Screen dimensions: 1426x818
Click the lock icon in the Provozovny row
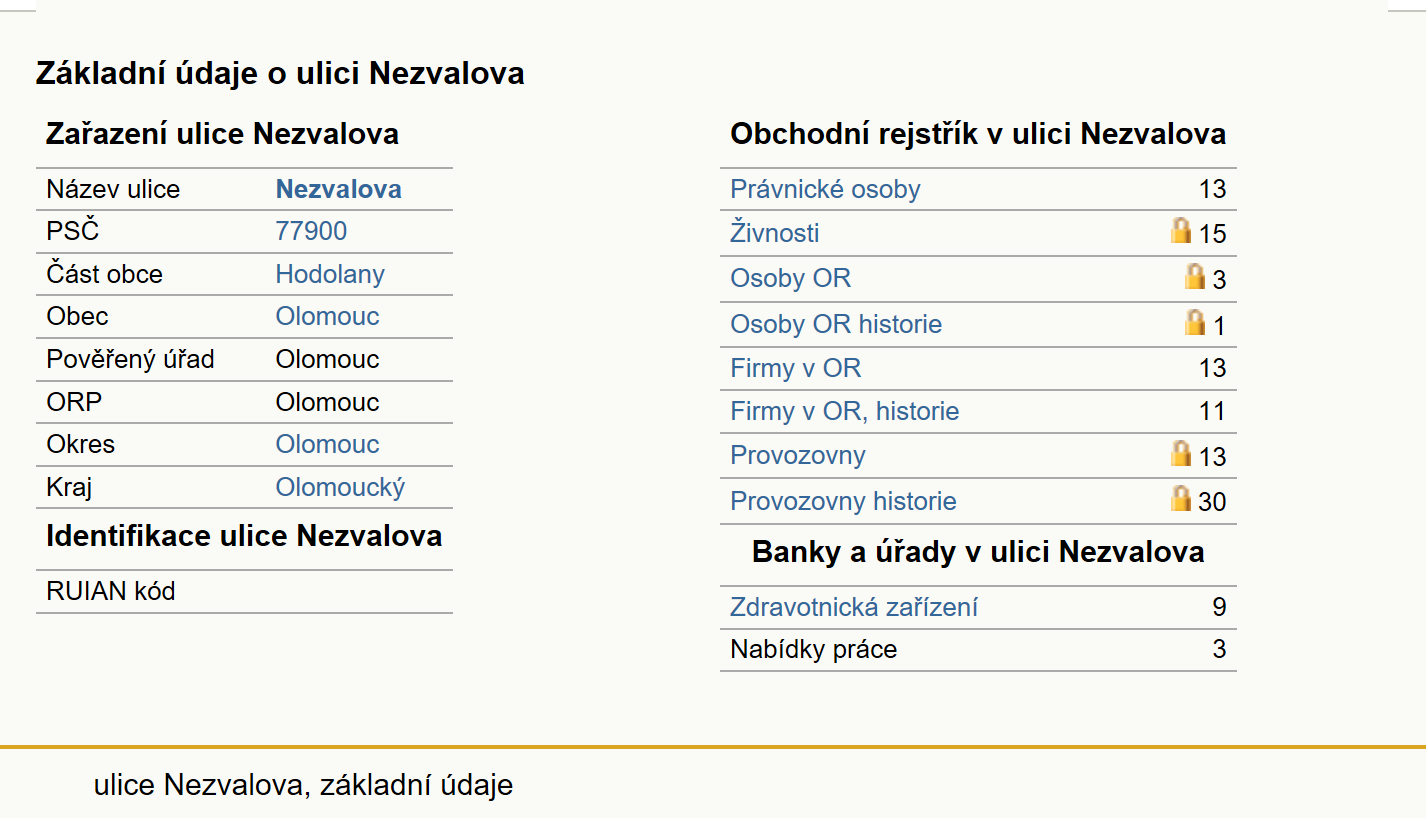[1181, 454]
